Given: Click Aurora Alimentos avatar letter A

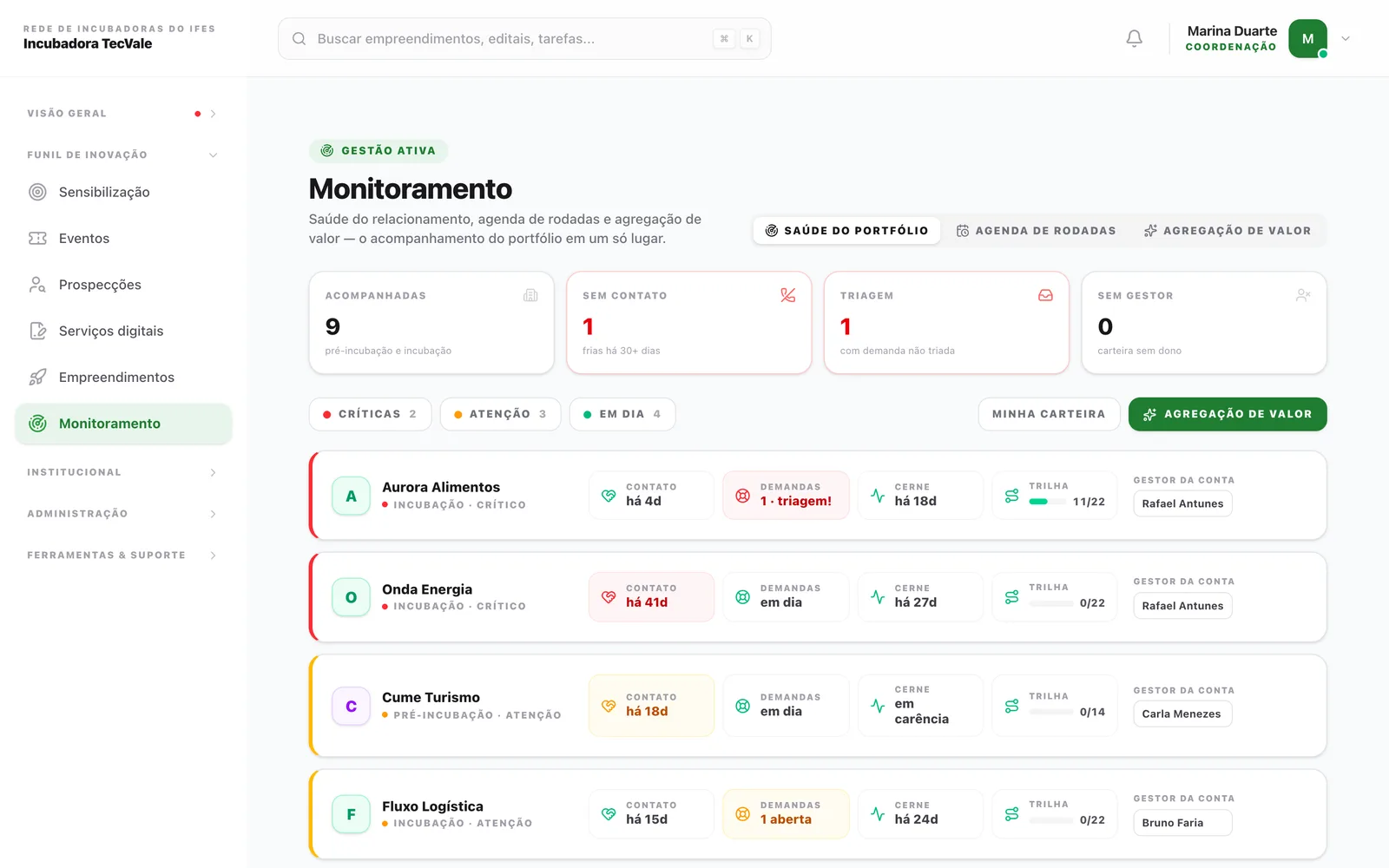Looking at the screenshot, I should coord(351,496).
